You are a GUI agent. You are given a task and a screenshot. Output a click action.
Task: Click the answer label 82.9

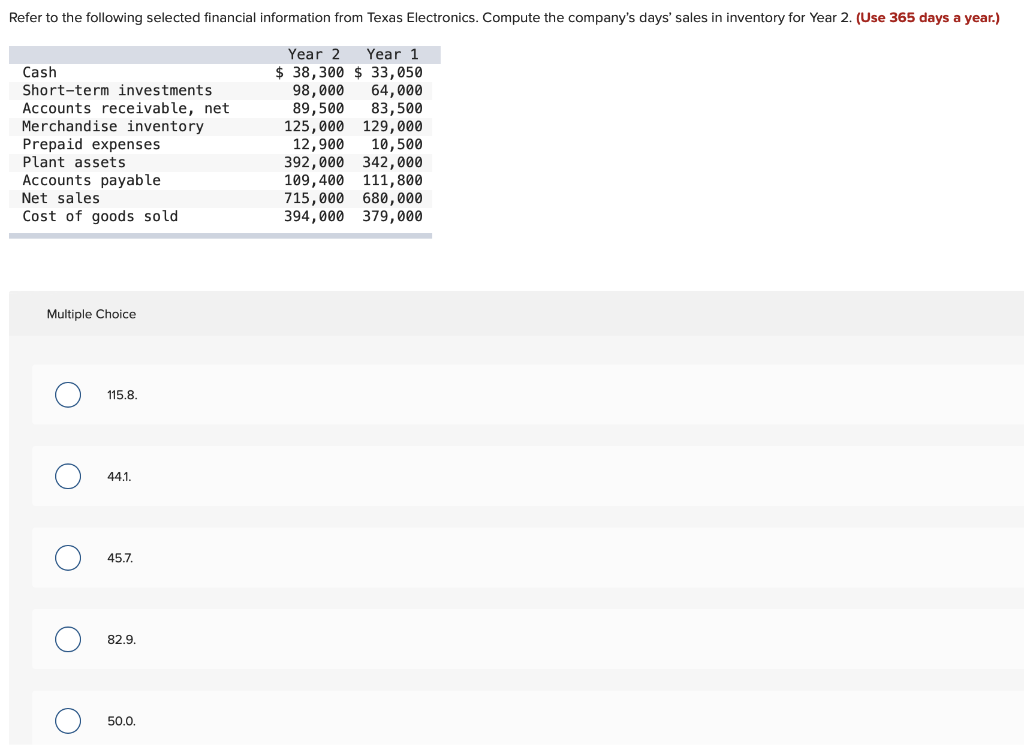(x=121, y=639)
